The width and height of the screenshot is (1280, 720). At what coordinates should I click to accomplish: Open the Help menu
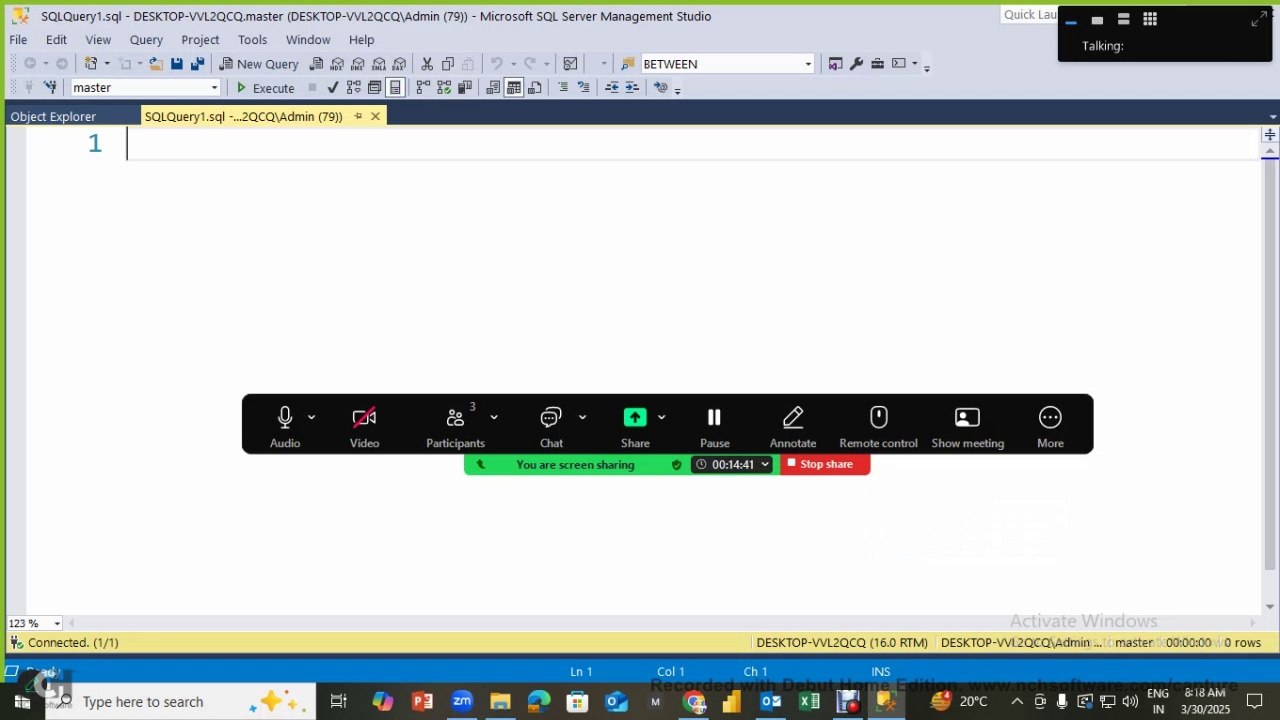coord(361,40)
